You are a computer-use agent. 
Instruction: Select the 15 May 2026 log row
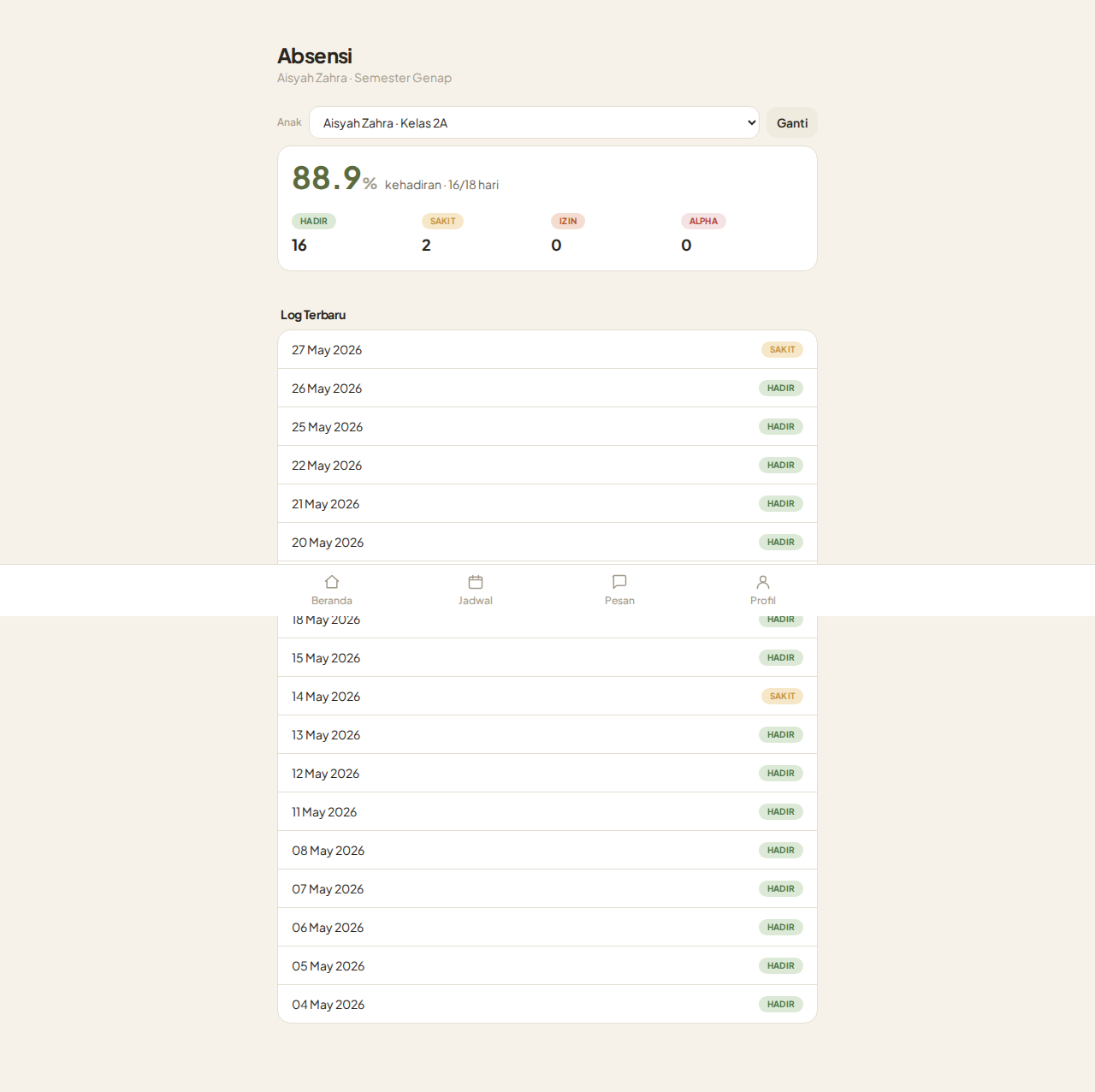pos(547,657)
